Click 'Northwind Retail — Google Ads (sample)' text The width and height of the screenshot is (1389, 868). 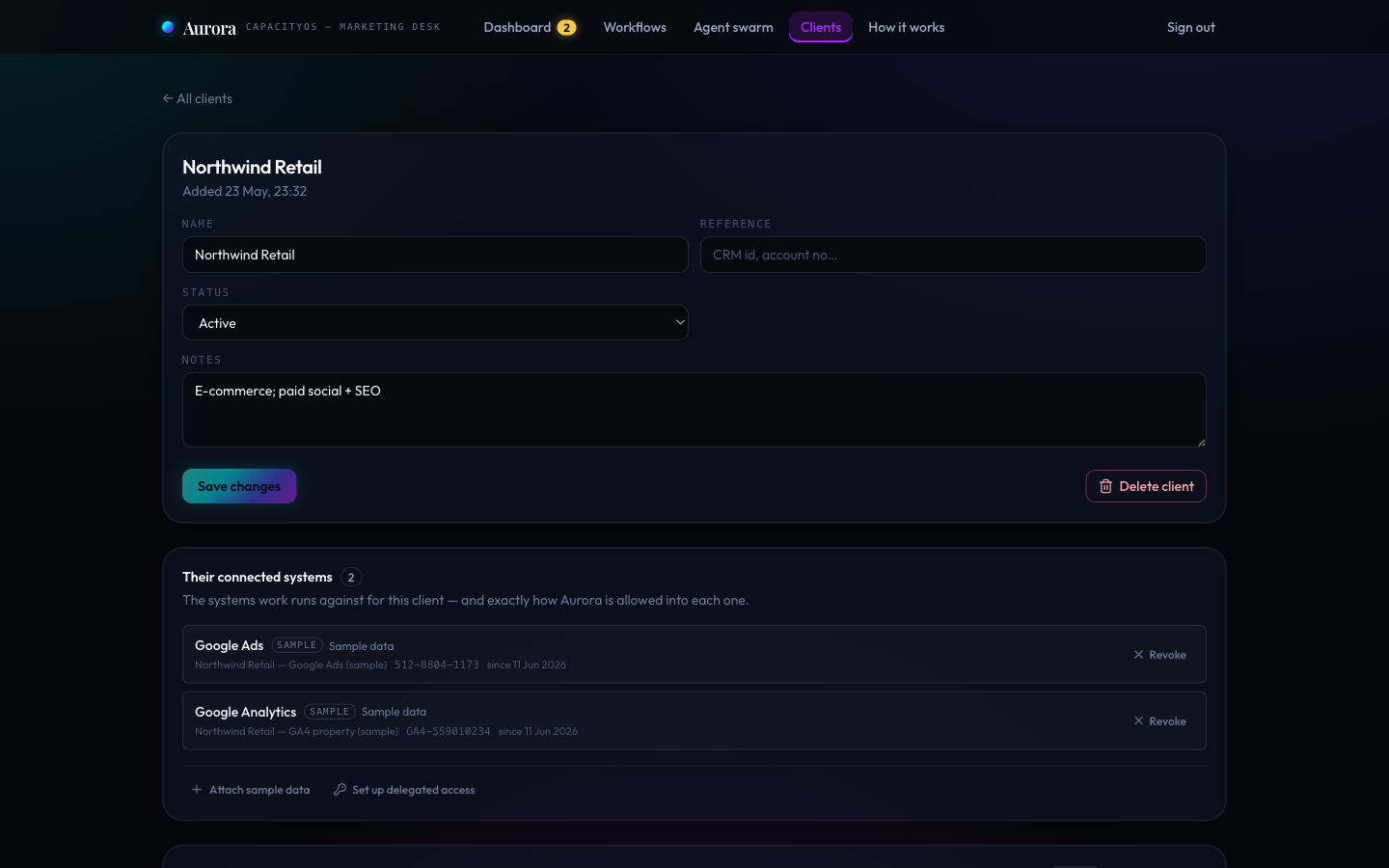(x=290, y=665)
